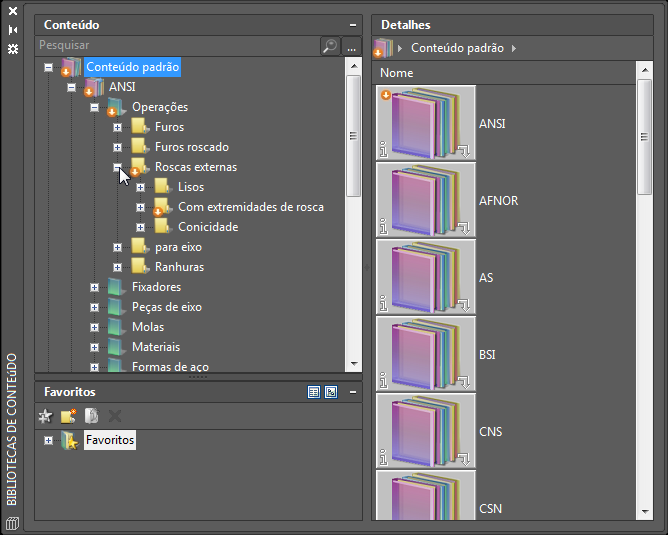Click Conteúdo padrão breadcrumb in Detalhes

point(457,48)
